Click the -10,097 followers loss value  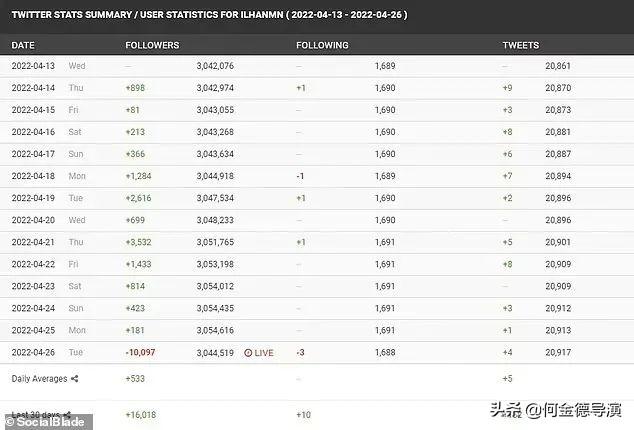pos(140,352)
